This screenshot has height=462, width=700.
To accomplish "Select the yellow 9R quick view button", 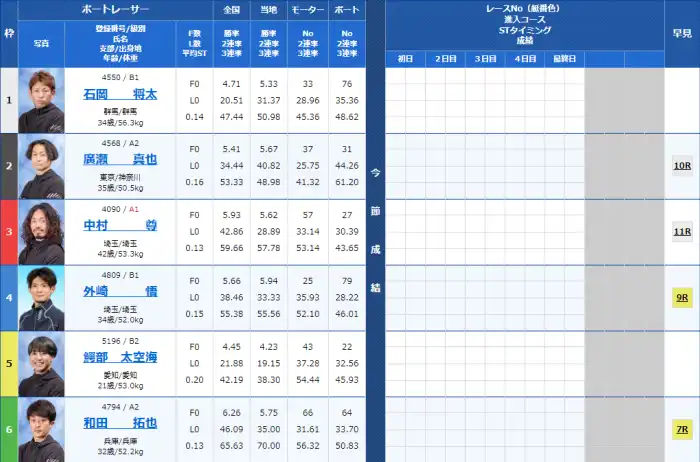I will [681, 297].
